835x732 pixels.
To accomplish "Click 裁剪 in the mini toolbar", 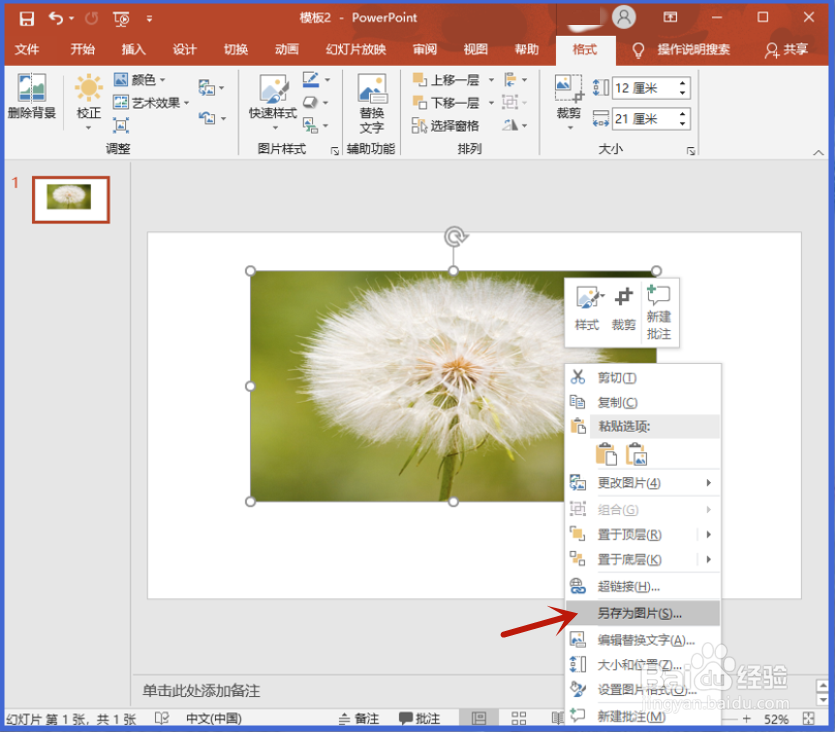I will pyautogui.click(x=624, y=309).
